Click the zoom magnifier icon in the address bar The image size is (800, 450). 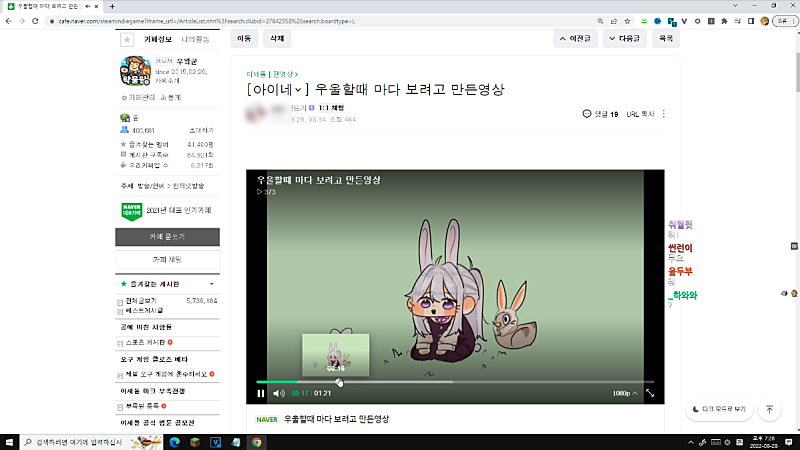600,21
